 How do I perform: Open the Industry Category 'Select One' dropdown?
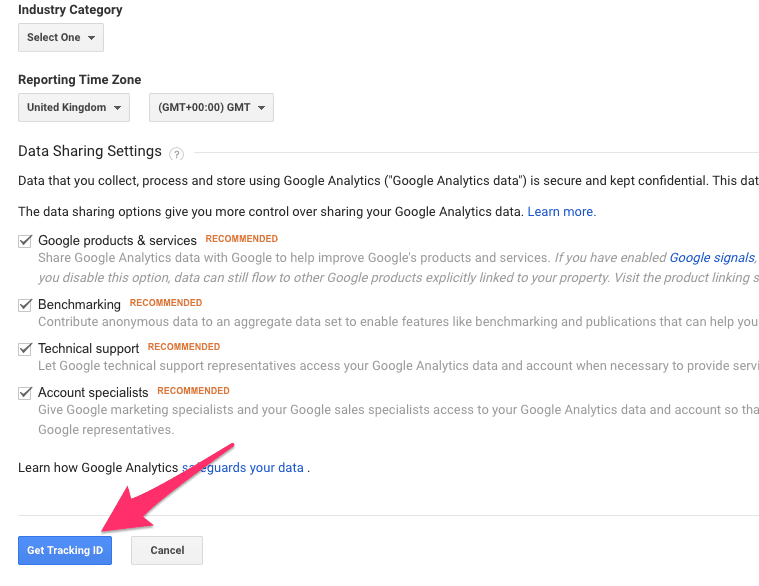[x=61, y=38]
